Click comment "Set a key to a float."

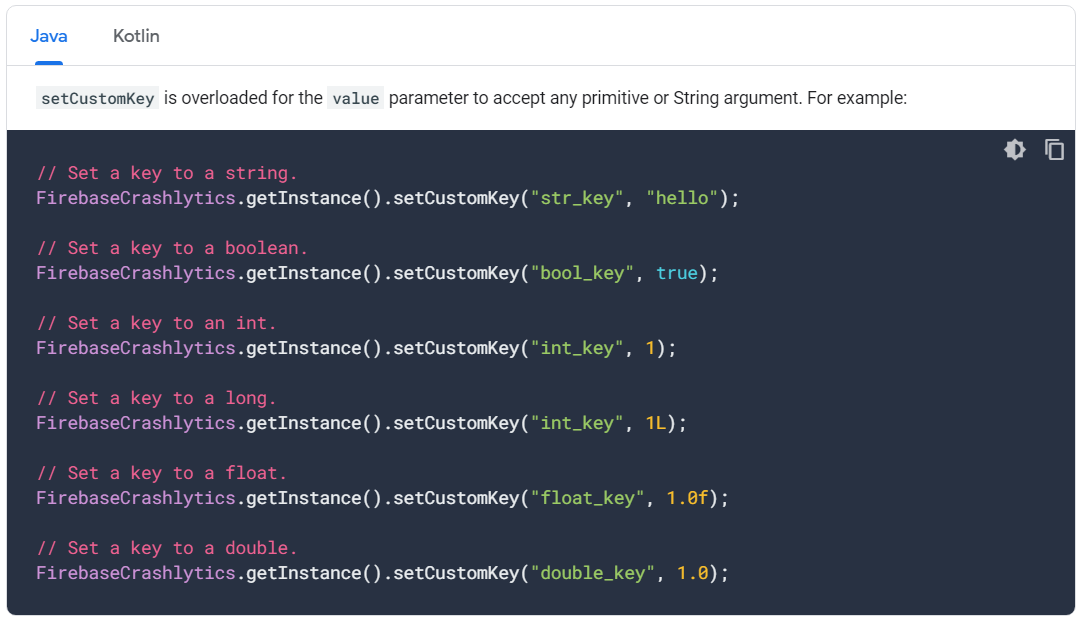(161, 474)
